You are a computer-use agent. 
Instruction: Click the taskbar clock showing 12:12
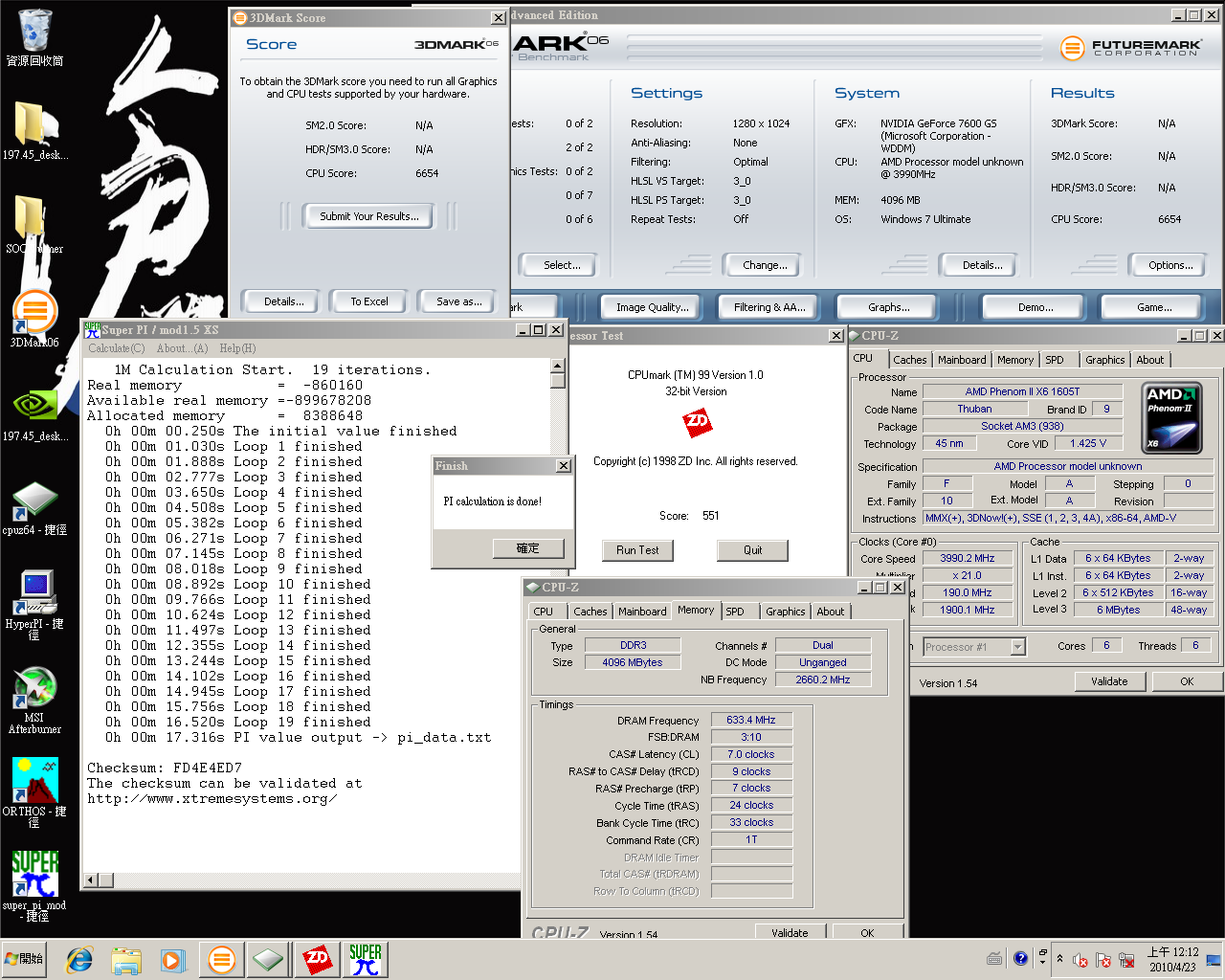click(1172, 959)
